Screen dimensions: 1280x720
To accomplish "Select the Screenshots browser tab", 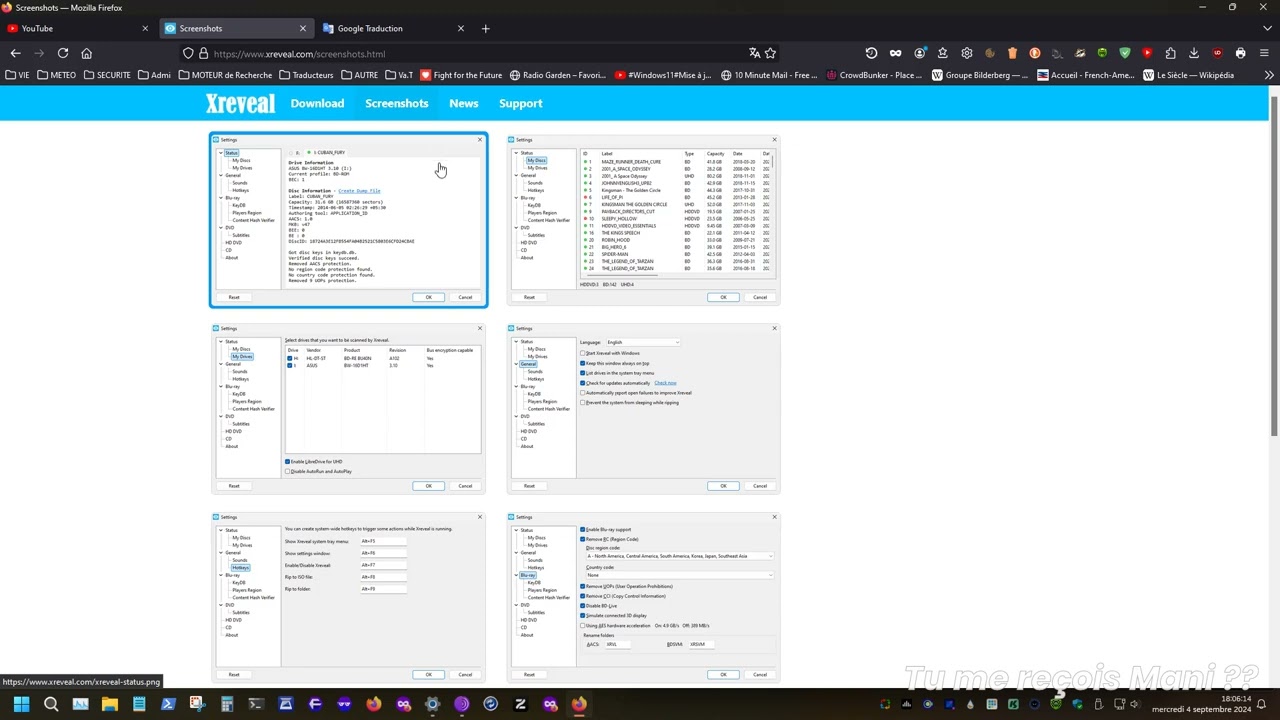I will point(235,28).
